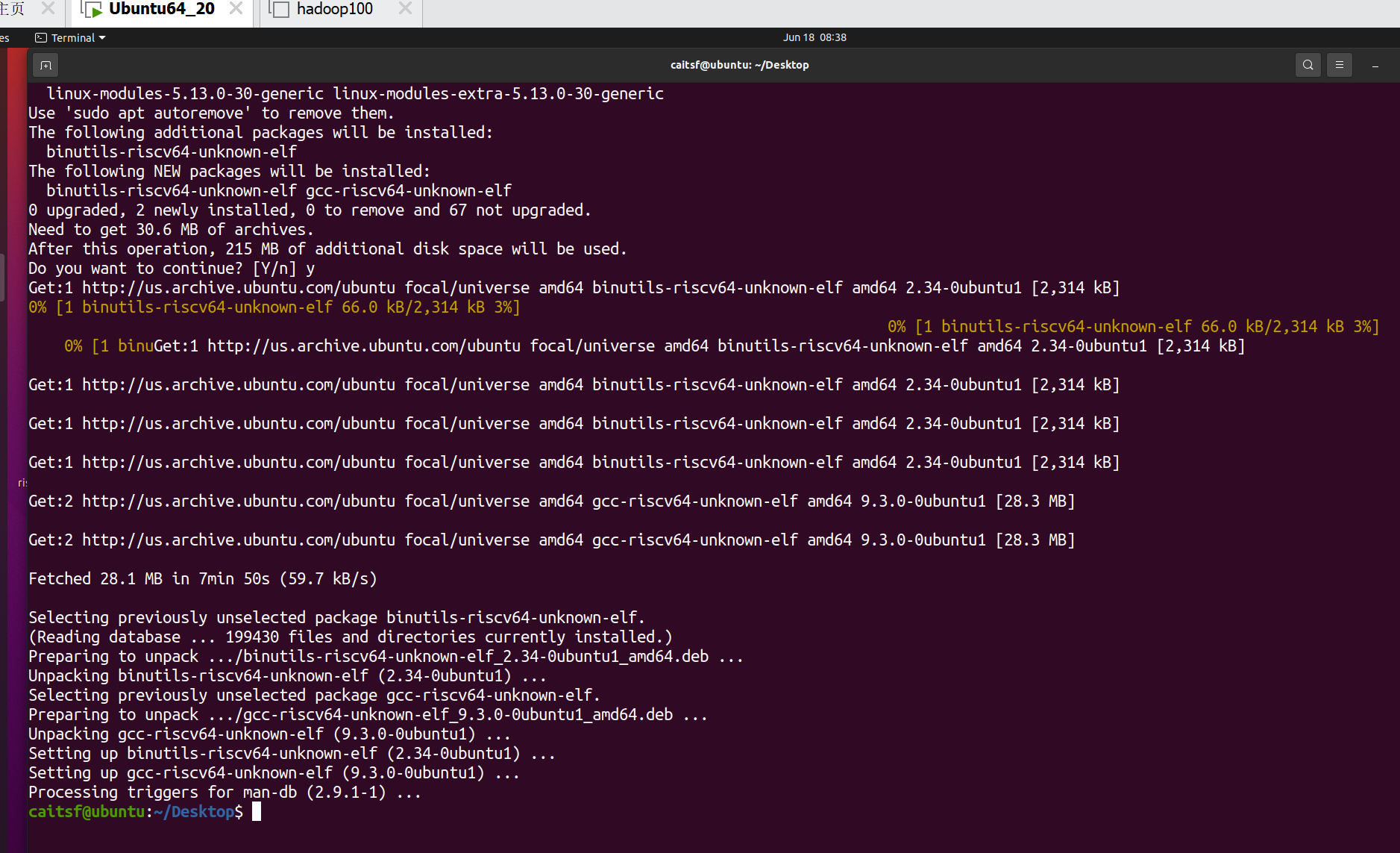This screenshot has height=853, width=1400.
Task: Click "Do you want to continue? [Y/n] y"
Action: coord(172,268)
